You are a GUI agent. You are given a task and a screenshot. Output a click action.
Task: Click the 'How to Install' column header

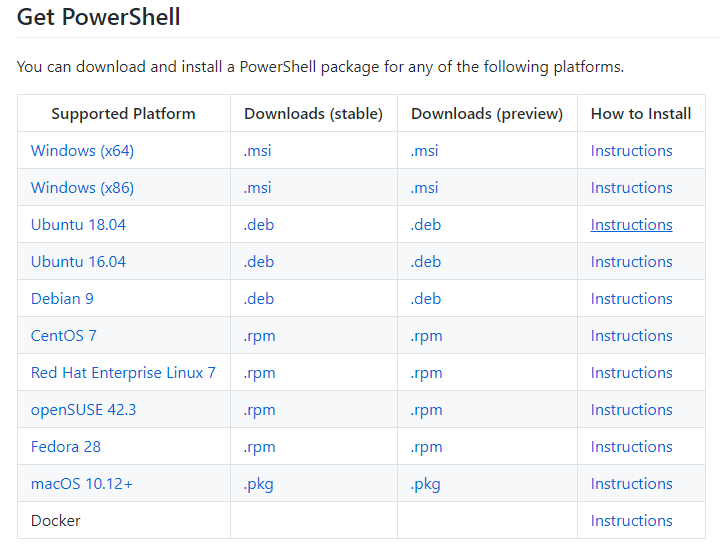click(641, 113)
